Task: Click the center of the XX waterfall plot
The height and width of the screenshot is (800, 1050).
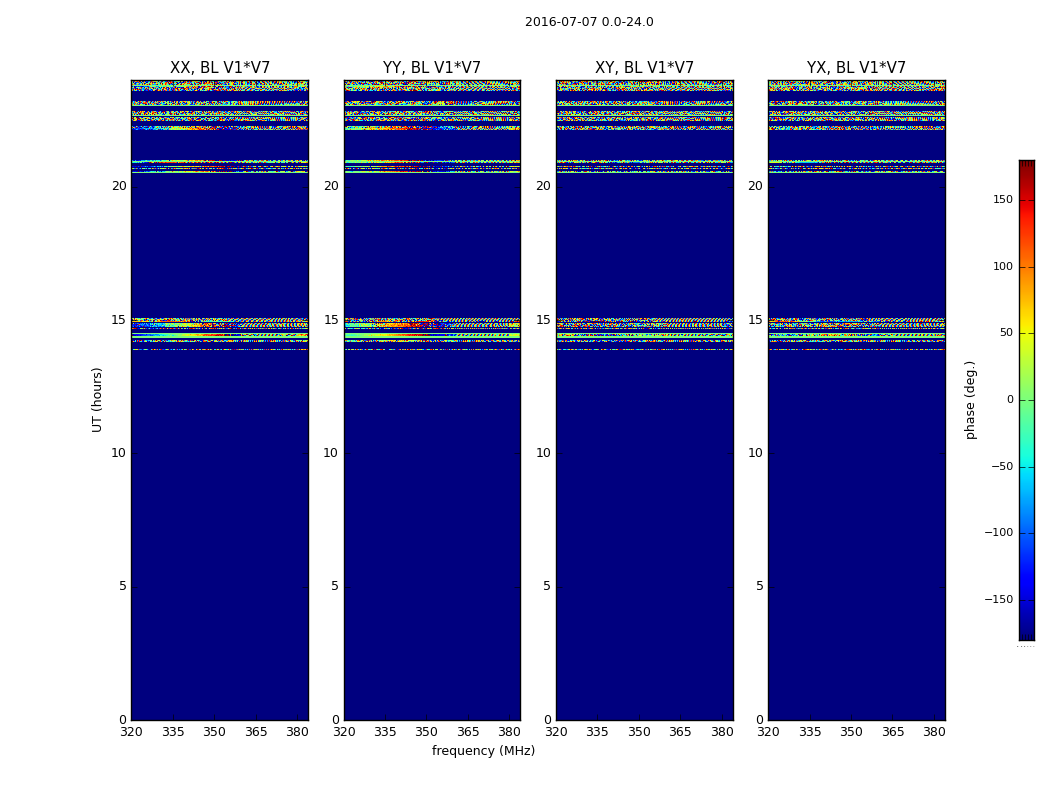Action: pyautogui.click(x=220, y=400)
